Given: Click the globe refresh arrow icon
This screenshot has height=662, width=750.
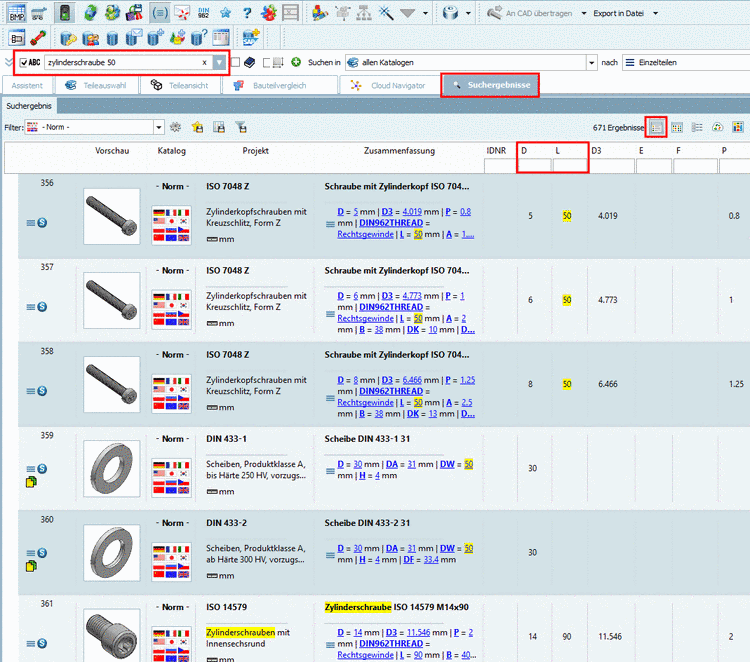Looking at the screenshot, I should pyautogui.click(x=90, y=13).
